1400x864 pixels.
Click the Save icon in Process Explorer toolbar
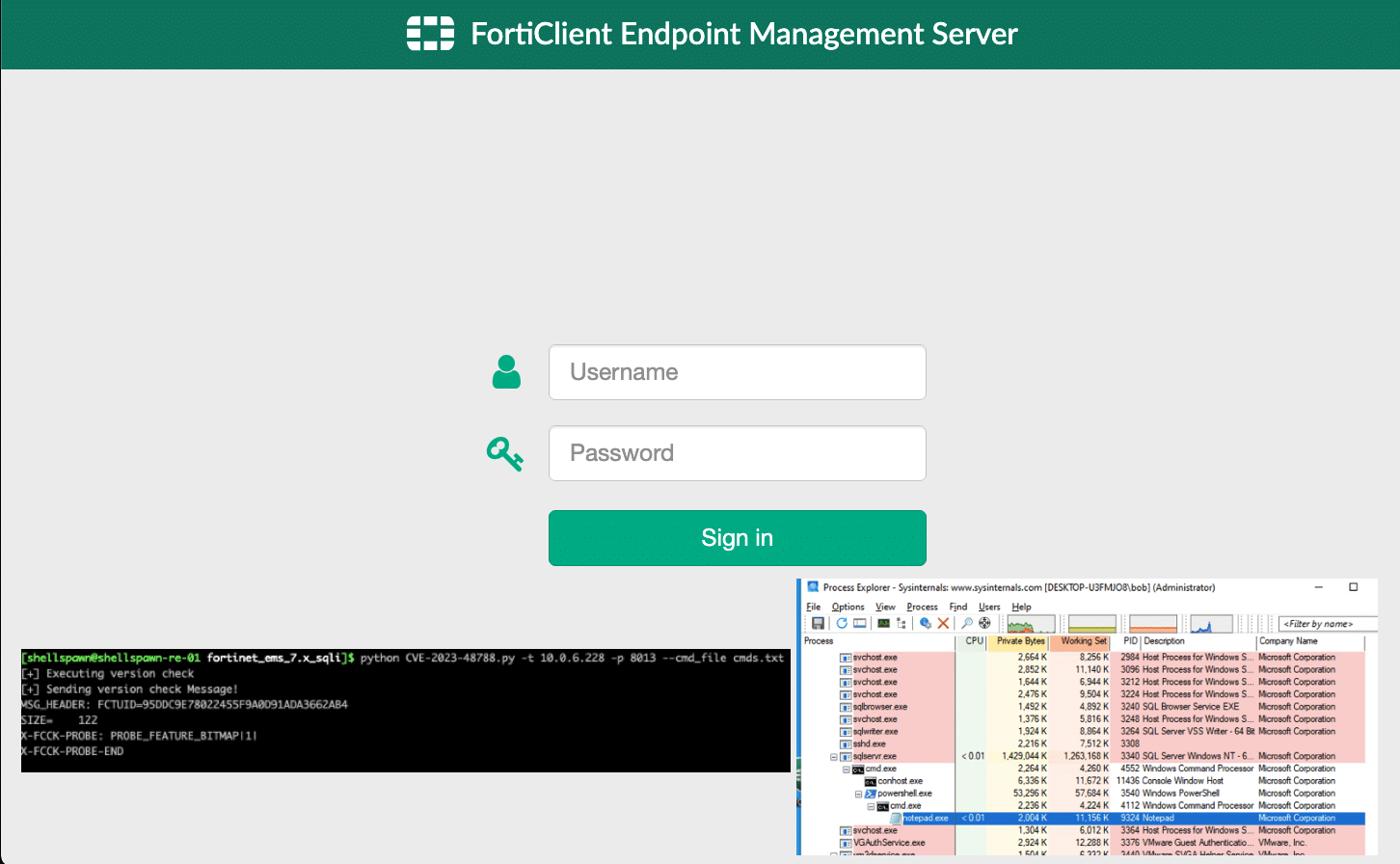[818, 623]
